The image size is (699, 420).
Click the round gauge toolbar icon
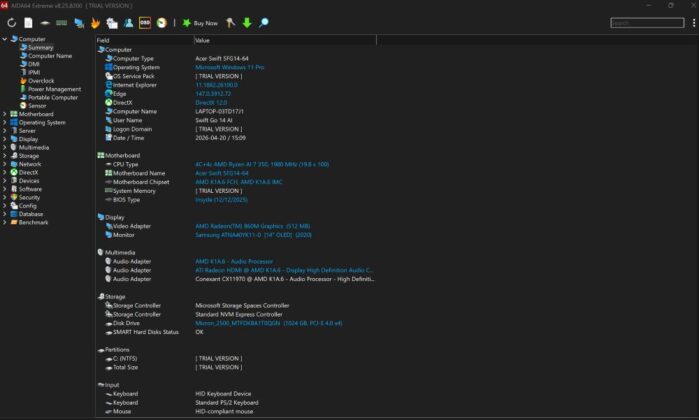(x=161, y=23)
